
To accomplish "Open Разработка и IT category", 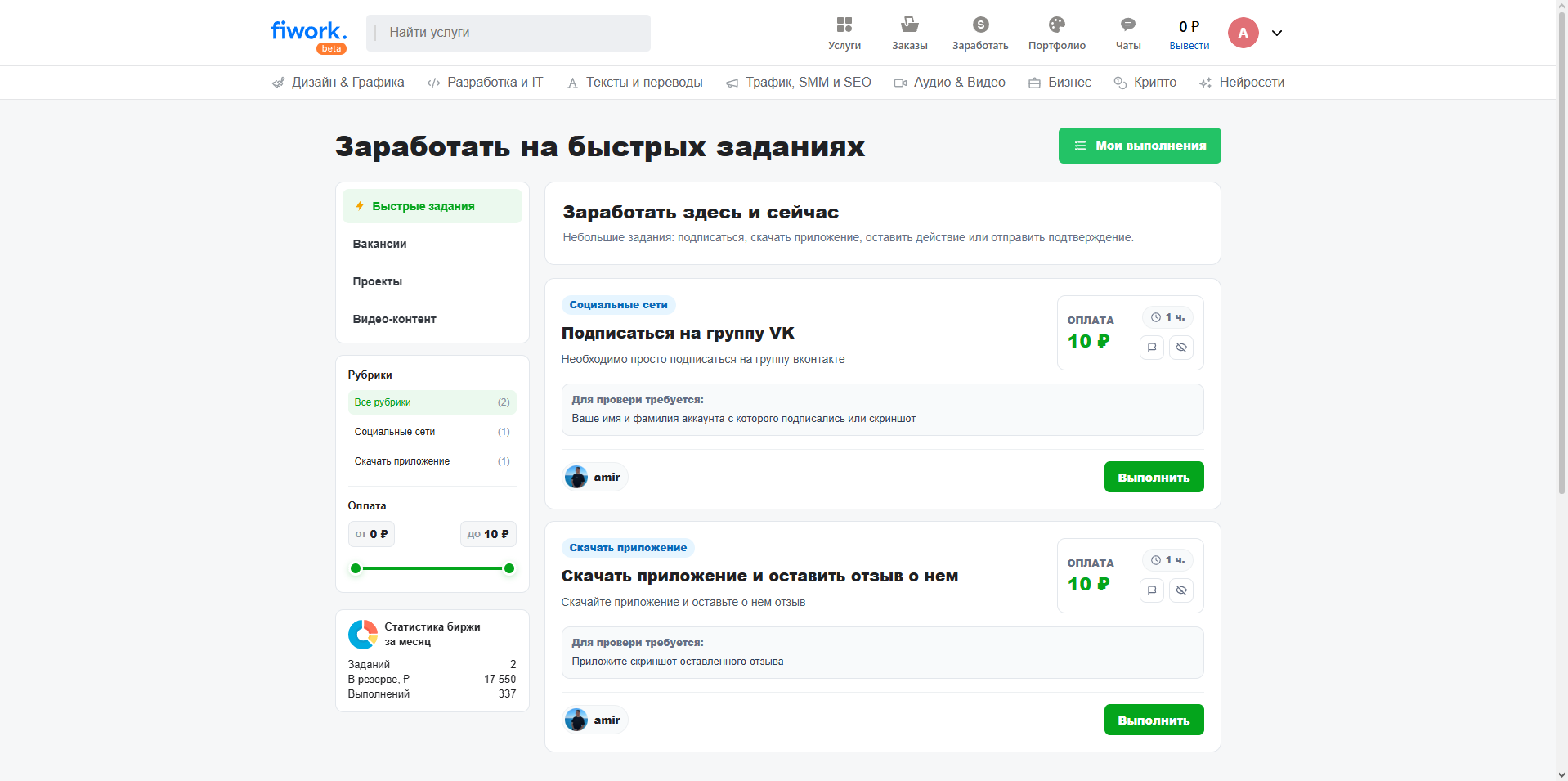I will pos(486,83).
